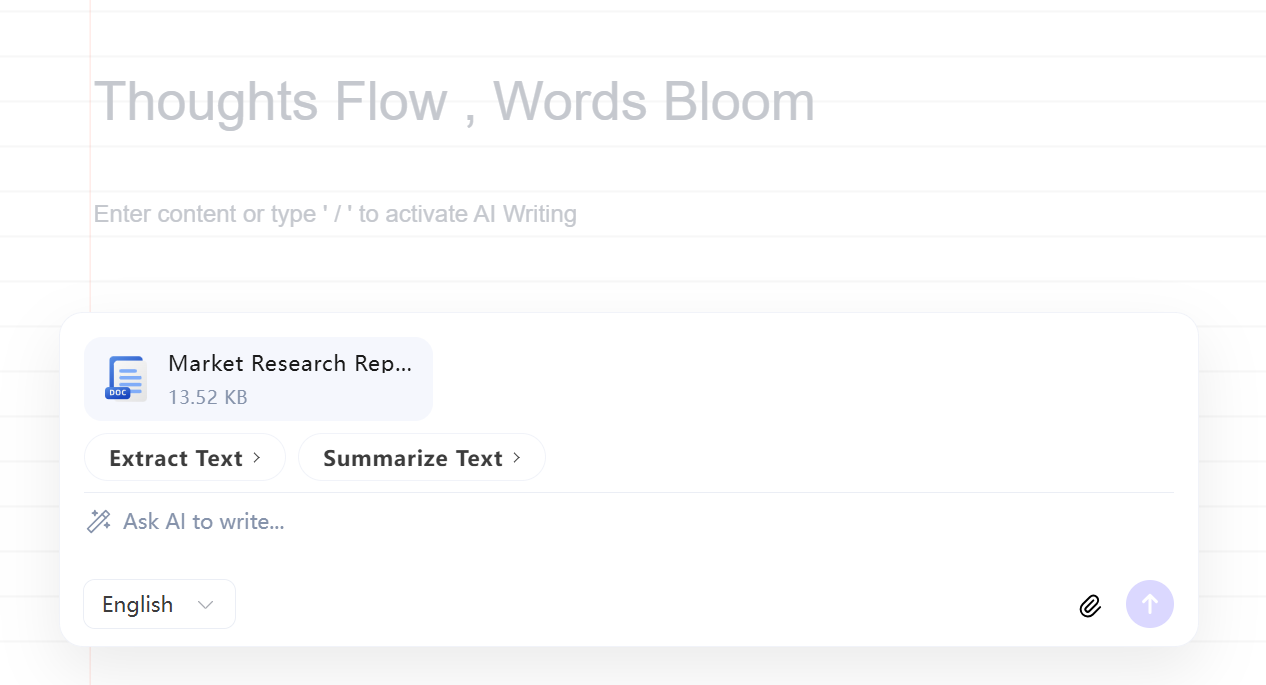Click the purple send arrow button
This screenshot has width=1266, height=685.
pyautogui.click(x=1150, y=604)
